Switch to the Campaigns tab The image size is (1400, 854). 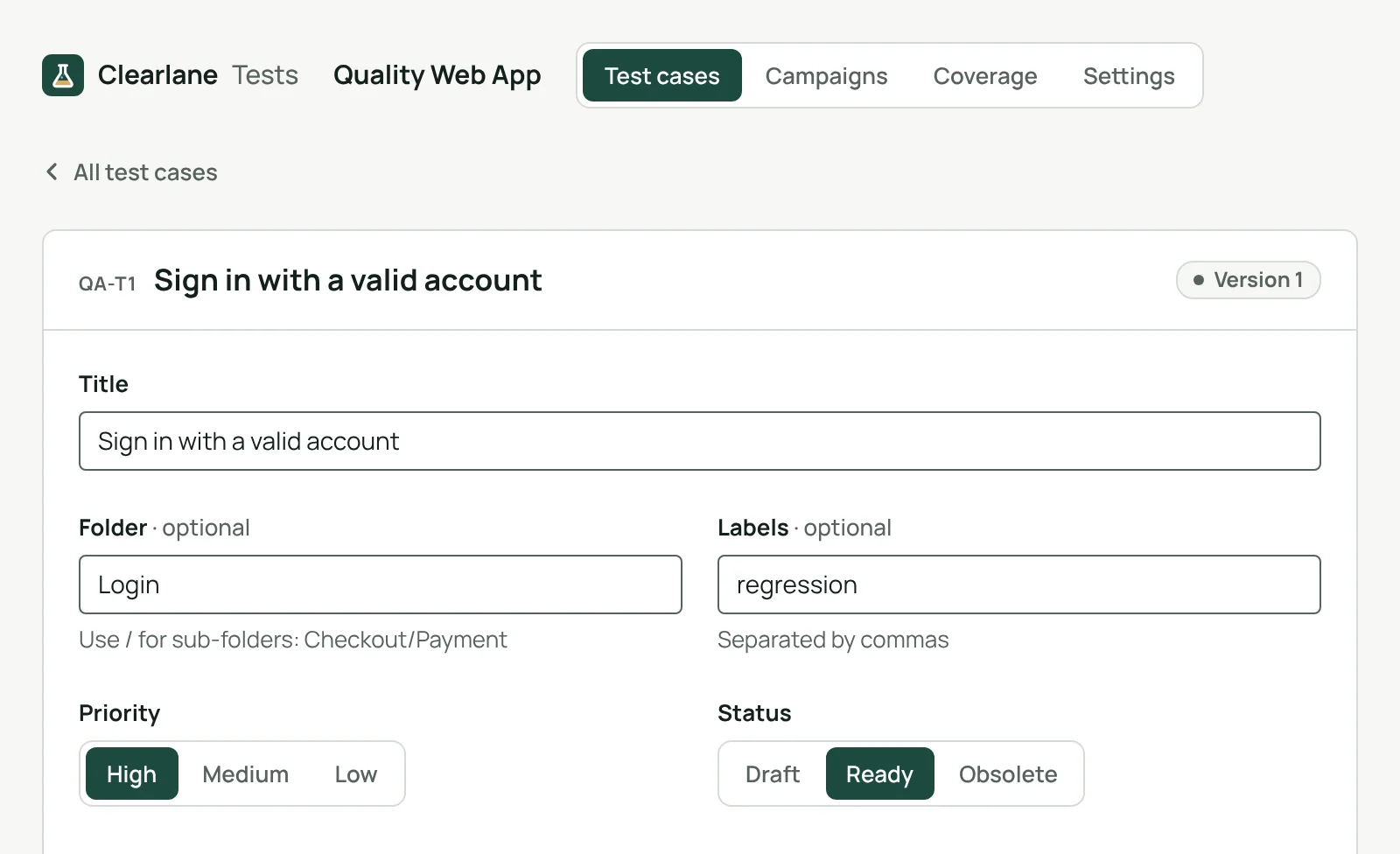[826, 75]
